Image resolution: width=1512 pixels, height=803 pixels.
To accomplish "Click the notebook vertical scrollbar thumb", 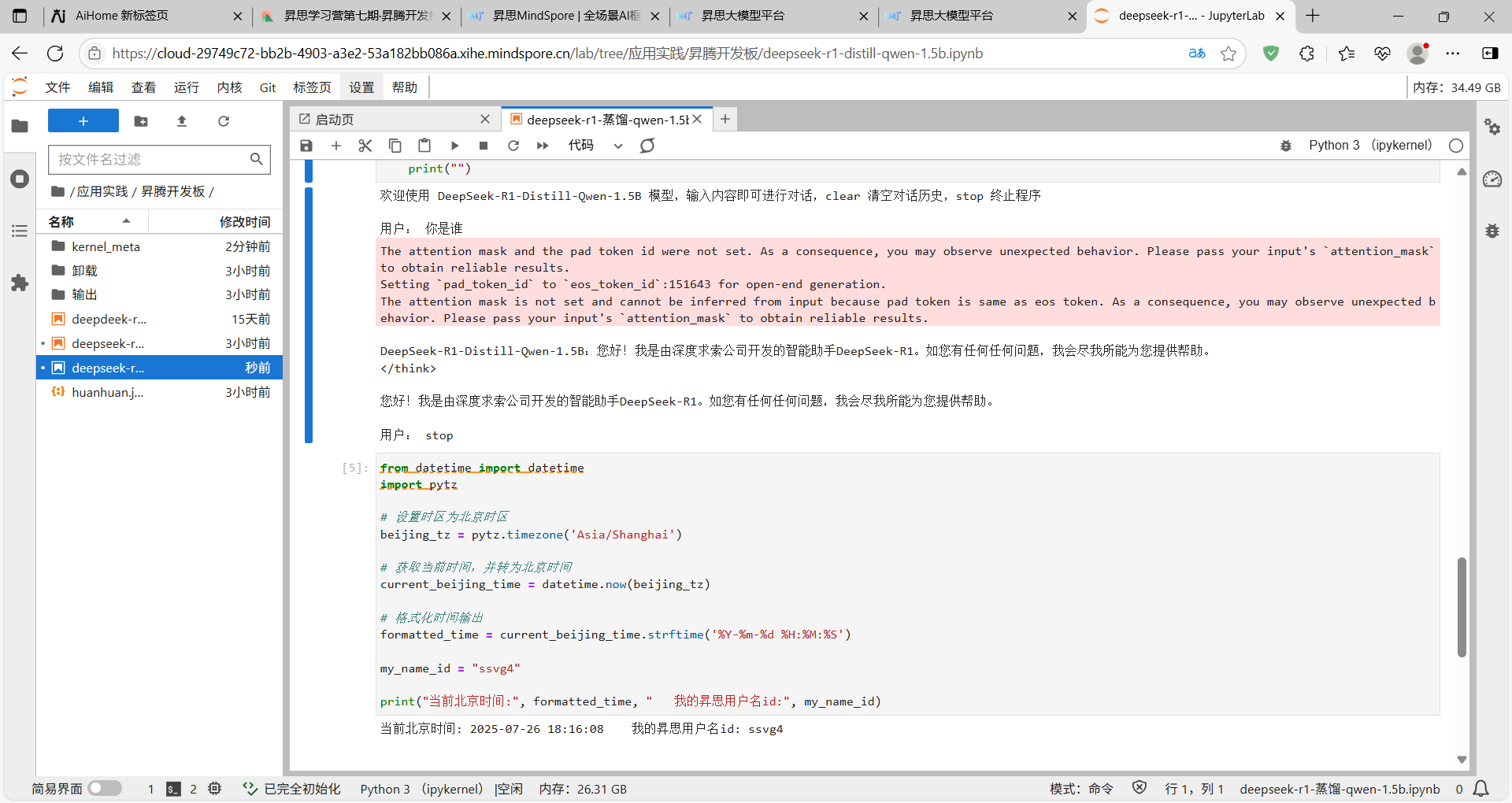I will point(1462,606).
